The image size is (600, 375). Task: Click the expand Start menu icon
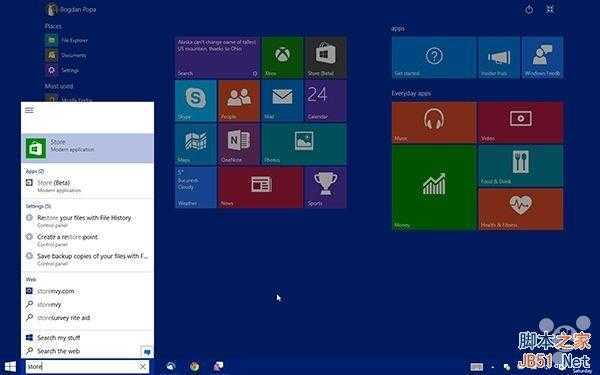pos(550,10)
